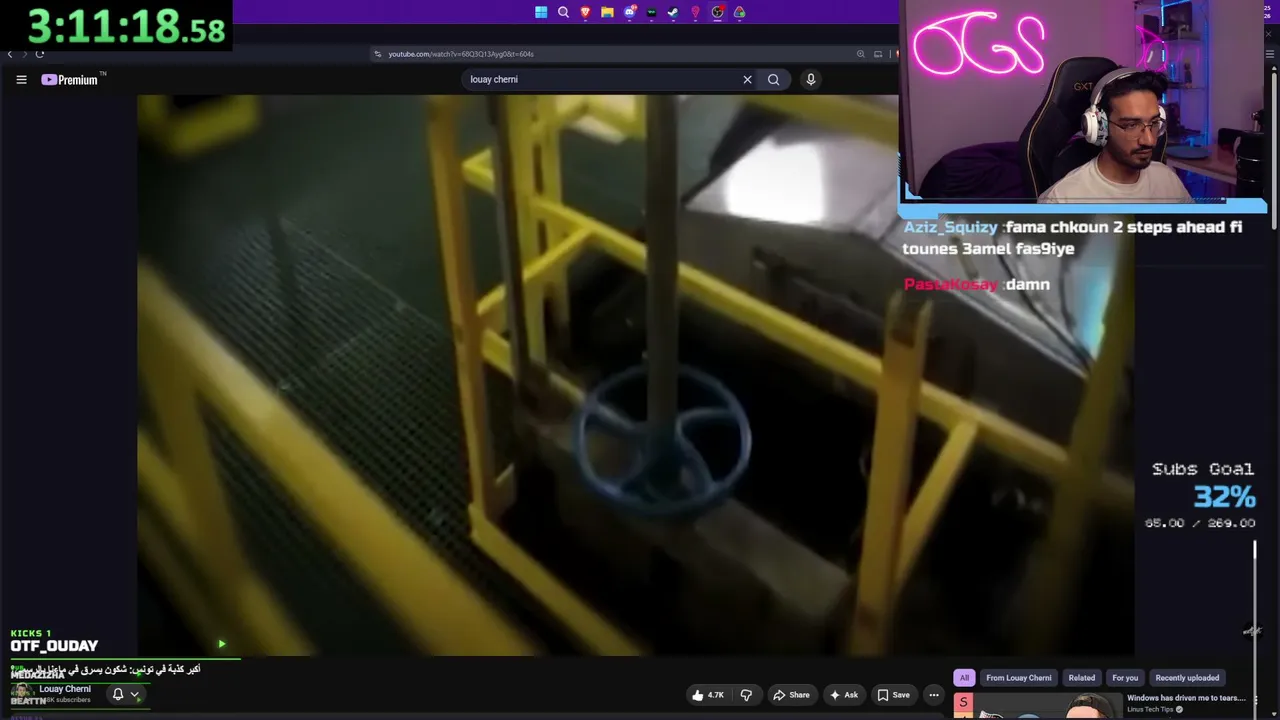Open the browser zoom control icon
The height and width of the screenshot is (720, 1280).
tap(860, 54)
